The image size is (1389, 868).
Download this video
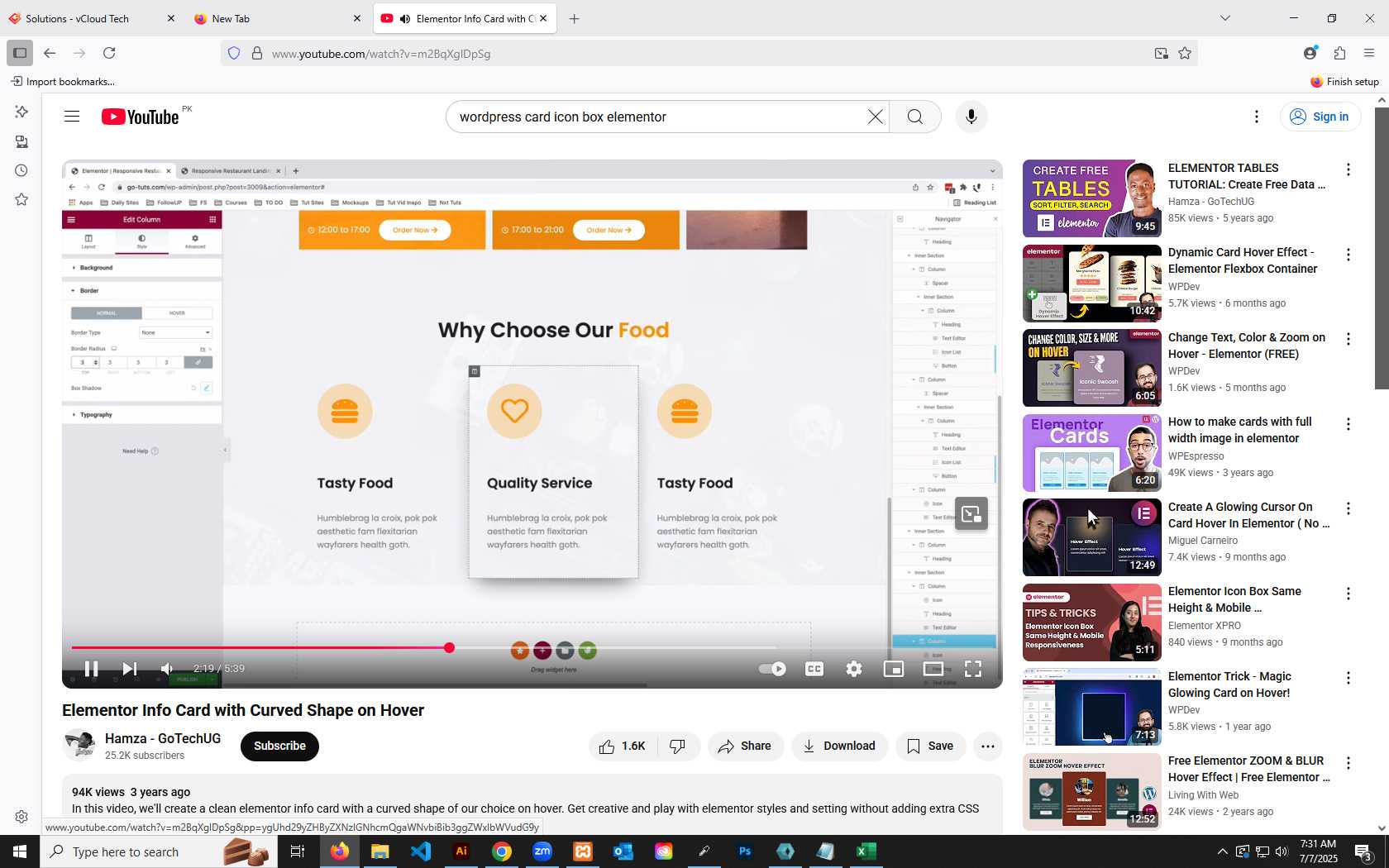click(839, 746)
